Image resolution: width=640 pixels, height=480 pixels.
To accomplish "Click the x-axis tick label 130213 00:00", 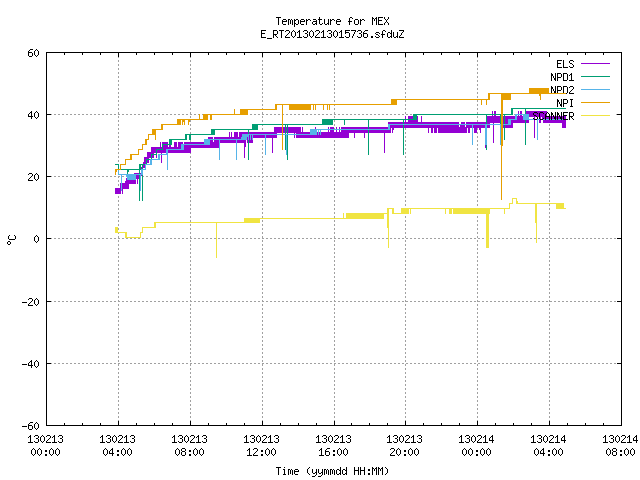I will 45,446.
